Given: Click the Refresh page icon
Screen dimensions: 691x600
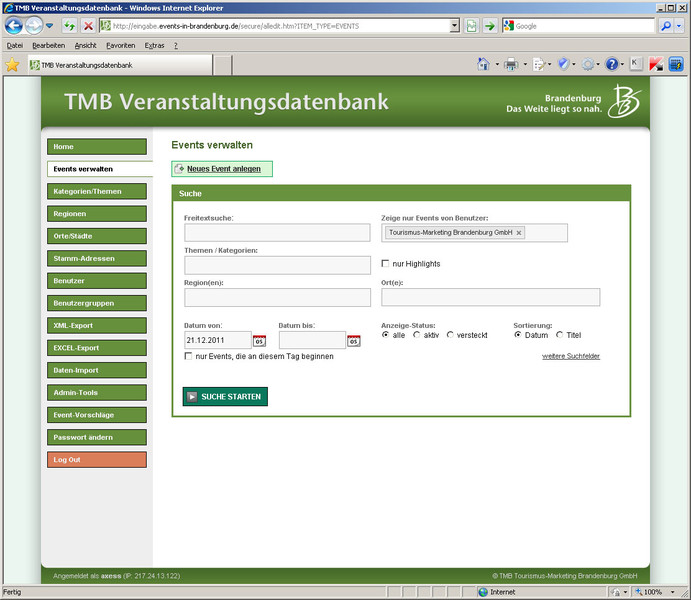Looking at the screenshot, I should coord(69,26).
